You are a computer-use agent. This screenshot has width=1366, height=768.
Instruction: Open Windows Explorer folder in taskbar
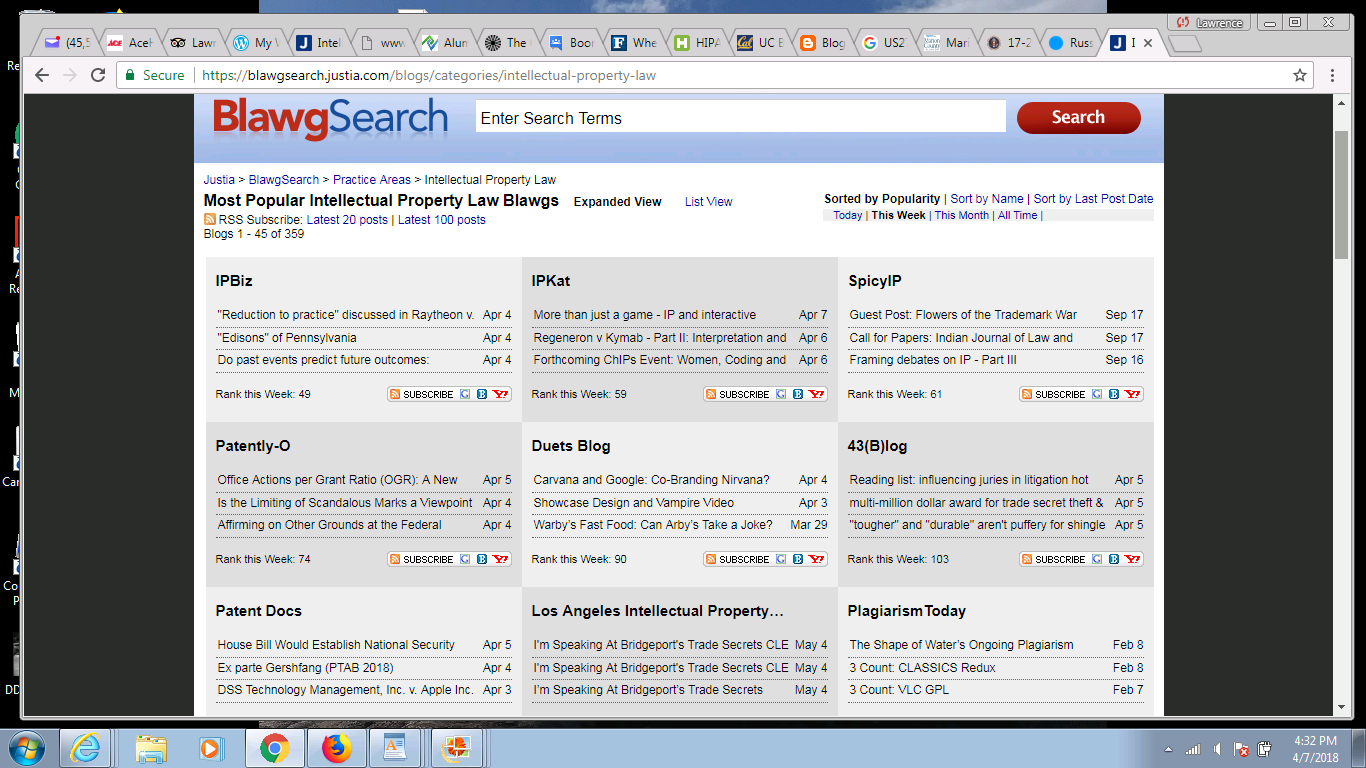click(x=151, y=748)
